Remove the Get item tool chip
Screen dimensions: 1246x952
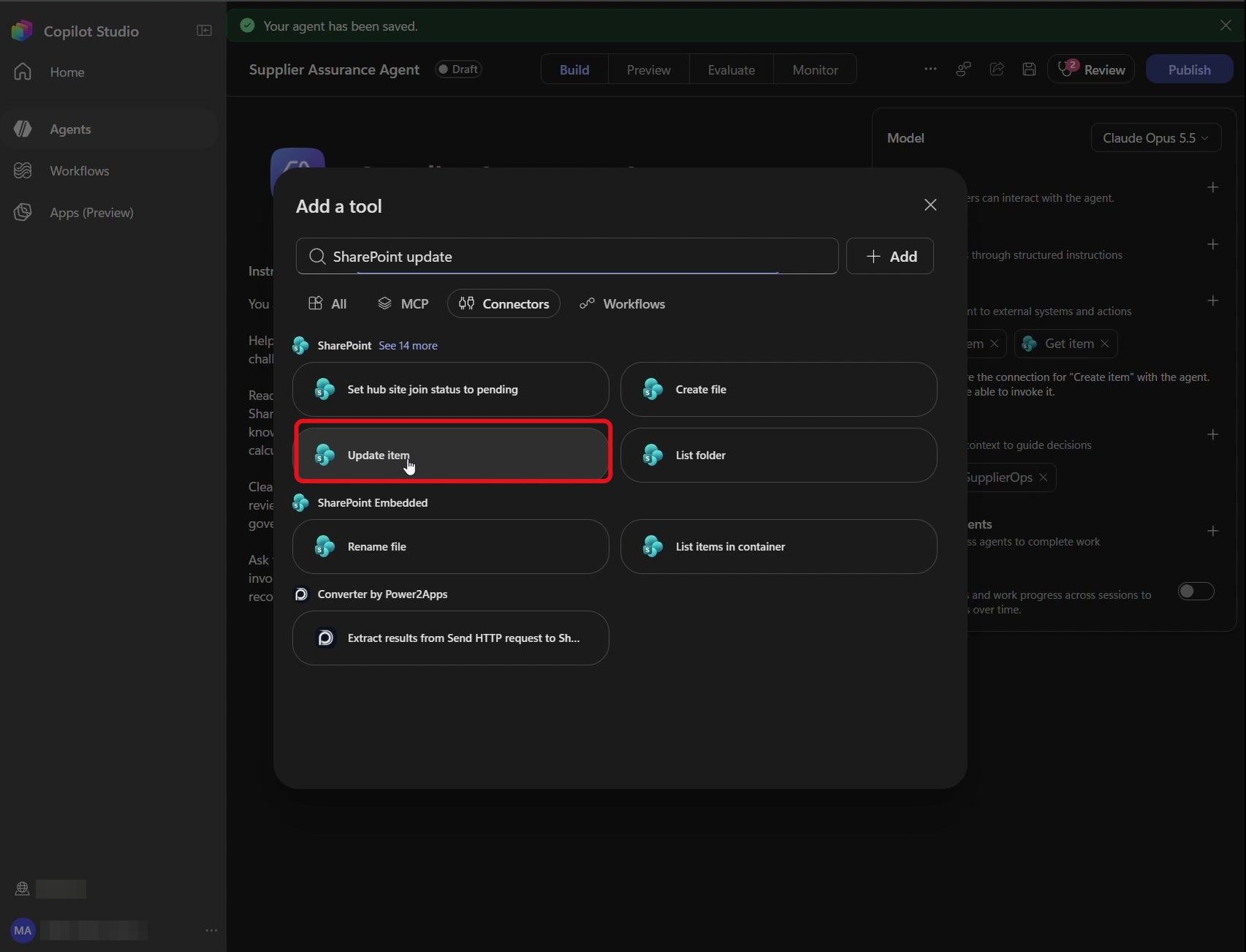1105,344
